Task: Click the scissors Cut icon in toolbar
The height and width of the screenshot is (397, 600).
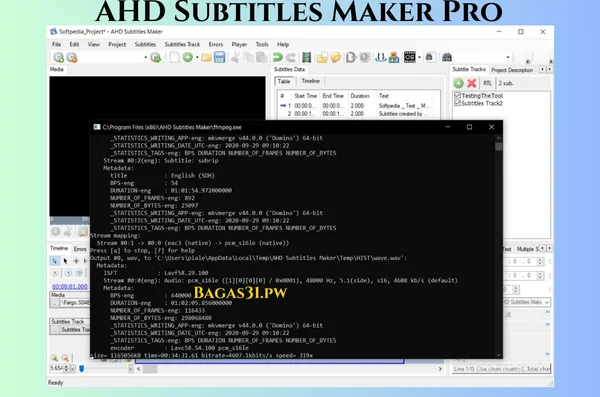Action: pos(235,57)
